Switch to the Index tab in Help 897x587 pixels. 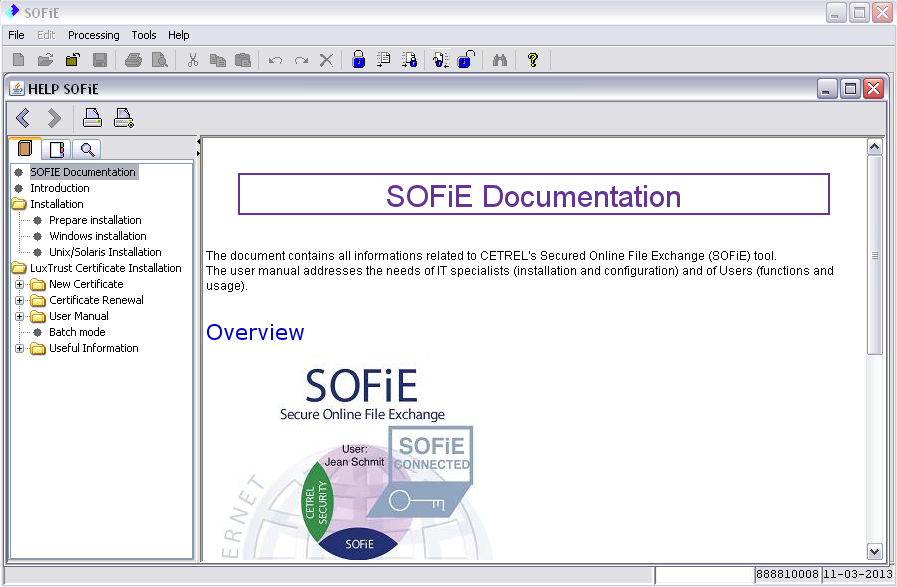[x=57, y=150]
